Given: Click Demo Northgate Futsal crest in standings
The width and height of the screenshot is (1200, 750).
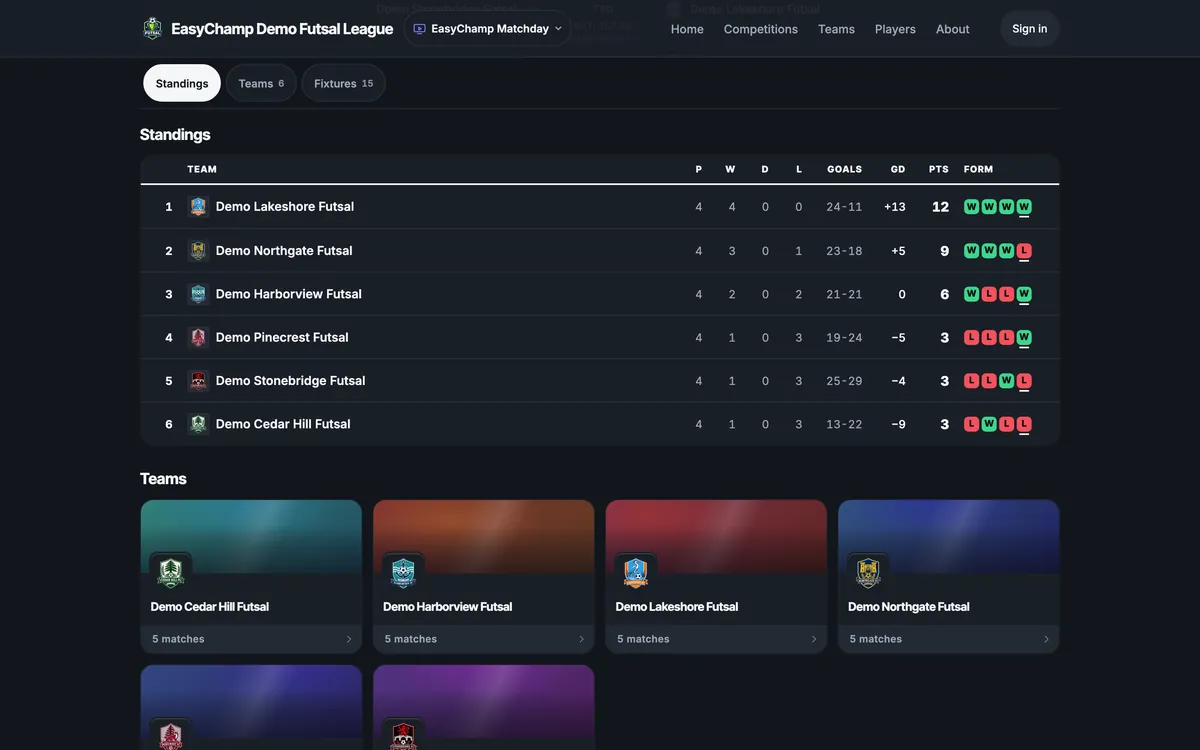Looking at the screenshot, I should pyautogui.click(x=198, y=251).
